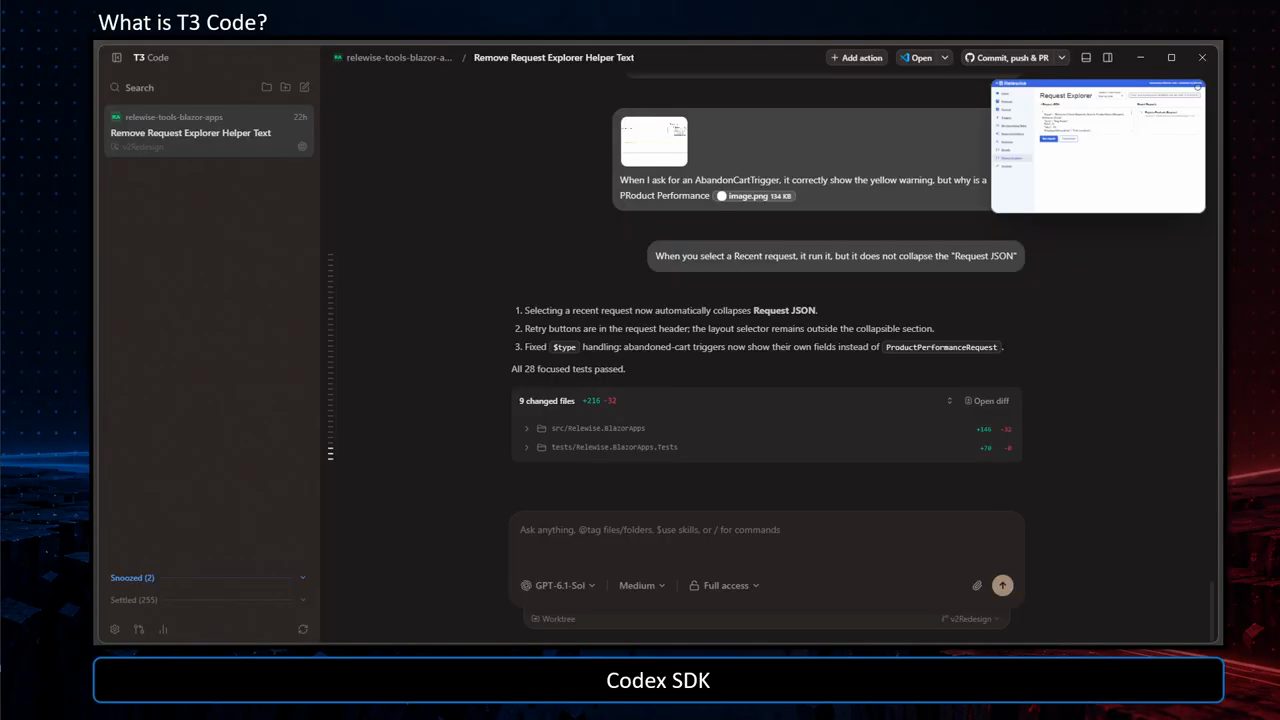The height and width of the screenshot is (720, 1280).
Task: Open the dropdown arrow beside Commit, push & PR
Action: coord(1062,58)
